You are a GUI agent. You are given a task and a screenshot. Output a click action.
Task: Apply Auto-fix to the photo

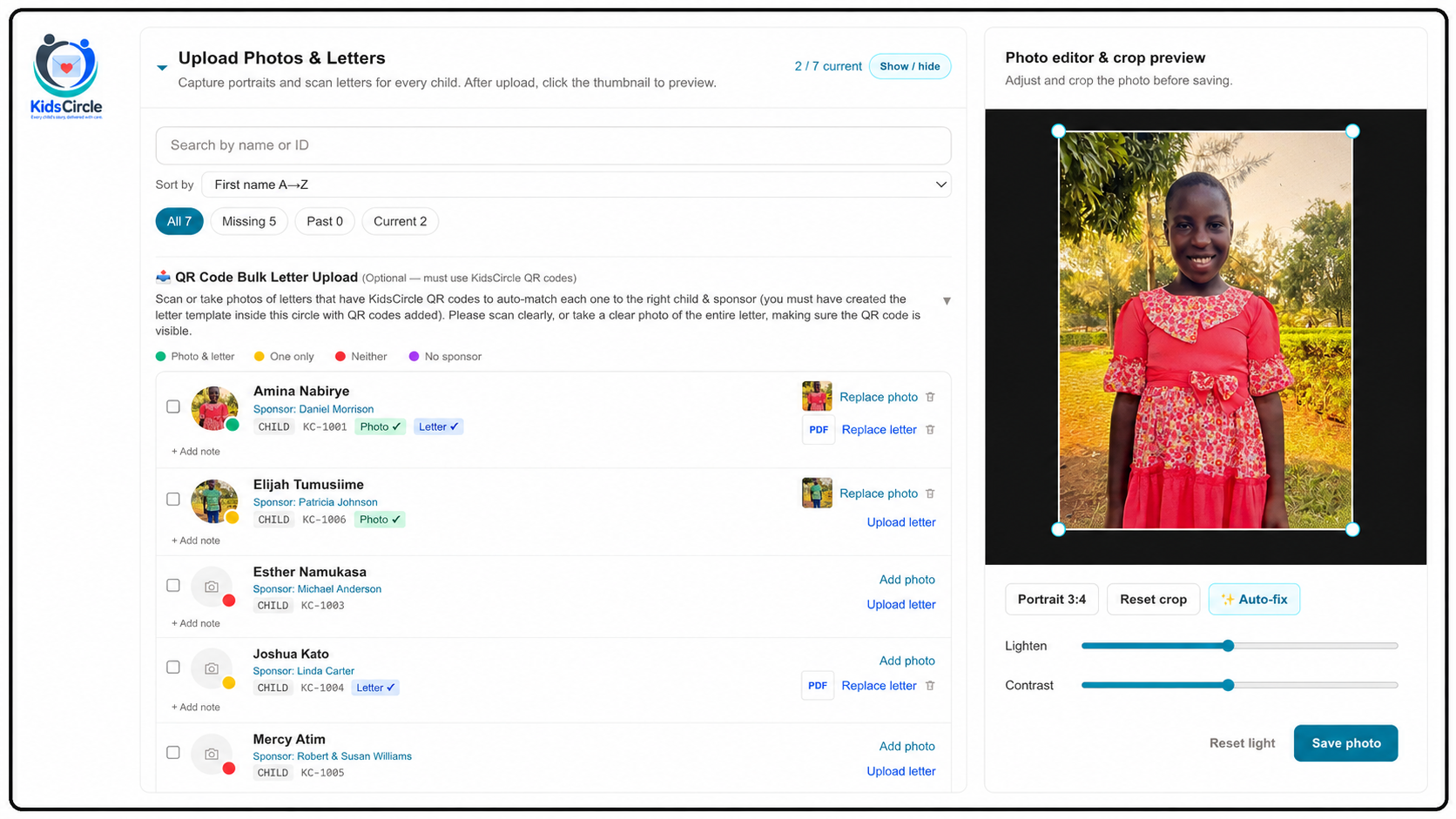click(x=1254, y=600)
